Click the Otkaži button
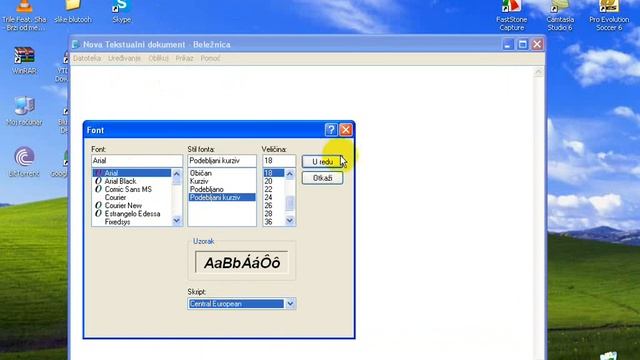 point(322,178)
